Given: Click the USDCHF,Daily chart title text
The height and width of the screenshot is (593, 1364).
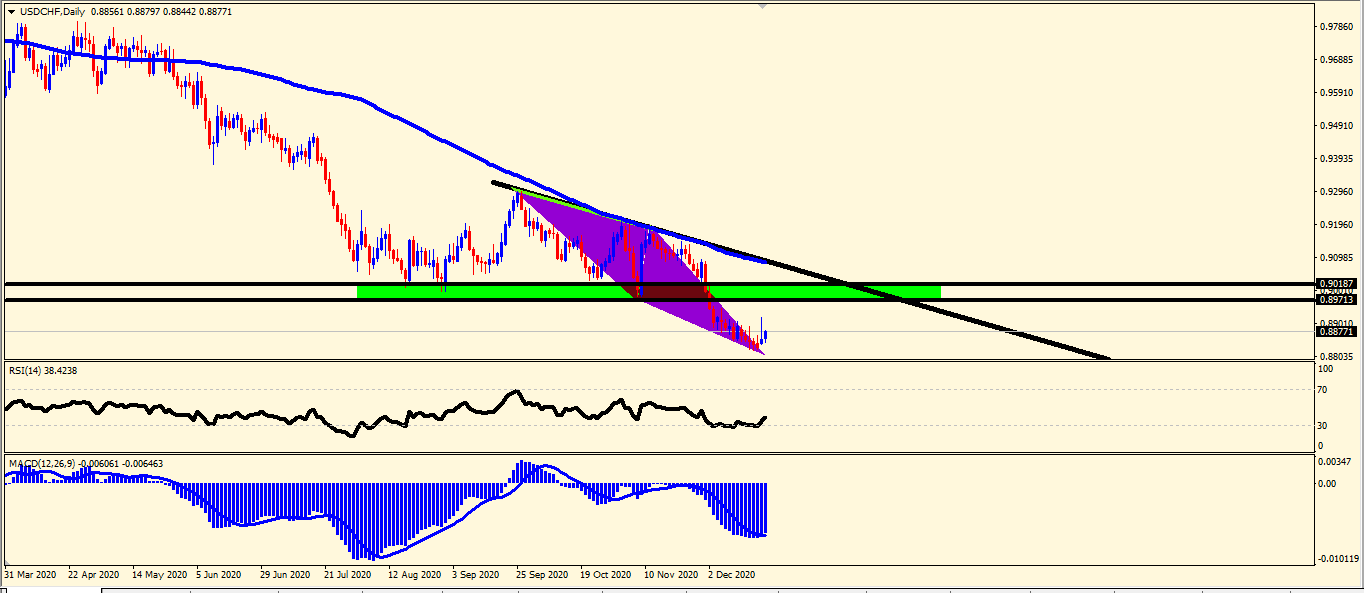Looking at the screenshot, I should point(52,11).
